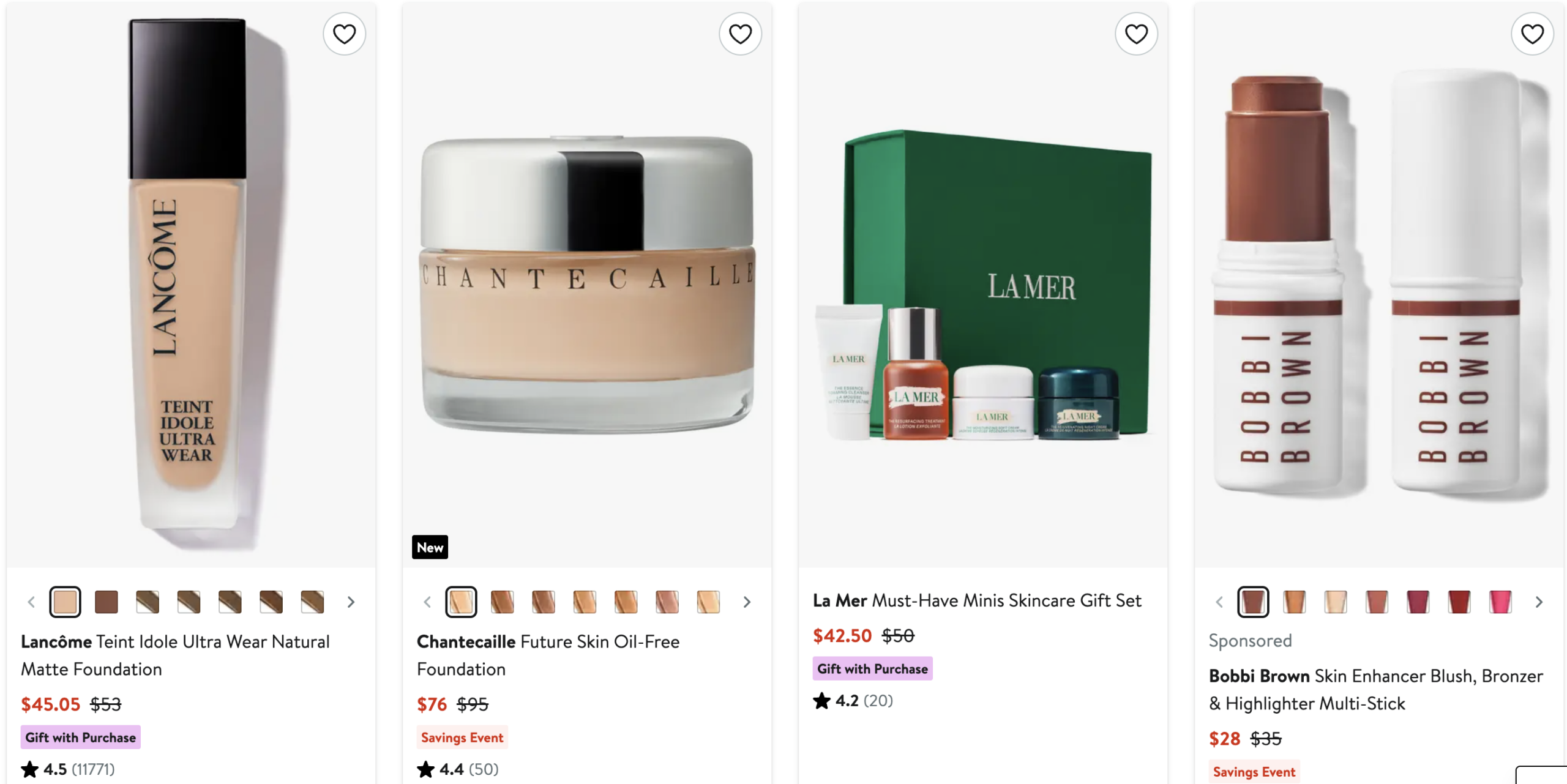Click the Chantecaille jar product image
1567x784 pixels.
point(587,285)
